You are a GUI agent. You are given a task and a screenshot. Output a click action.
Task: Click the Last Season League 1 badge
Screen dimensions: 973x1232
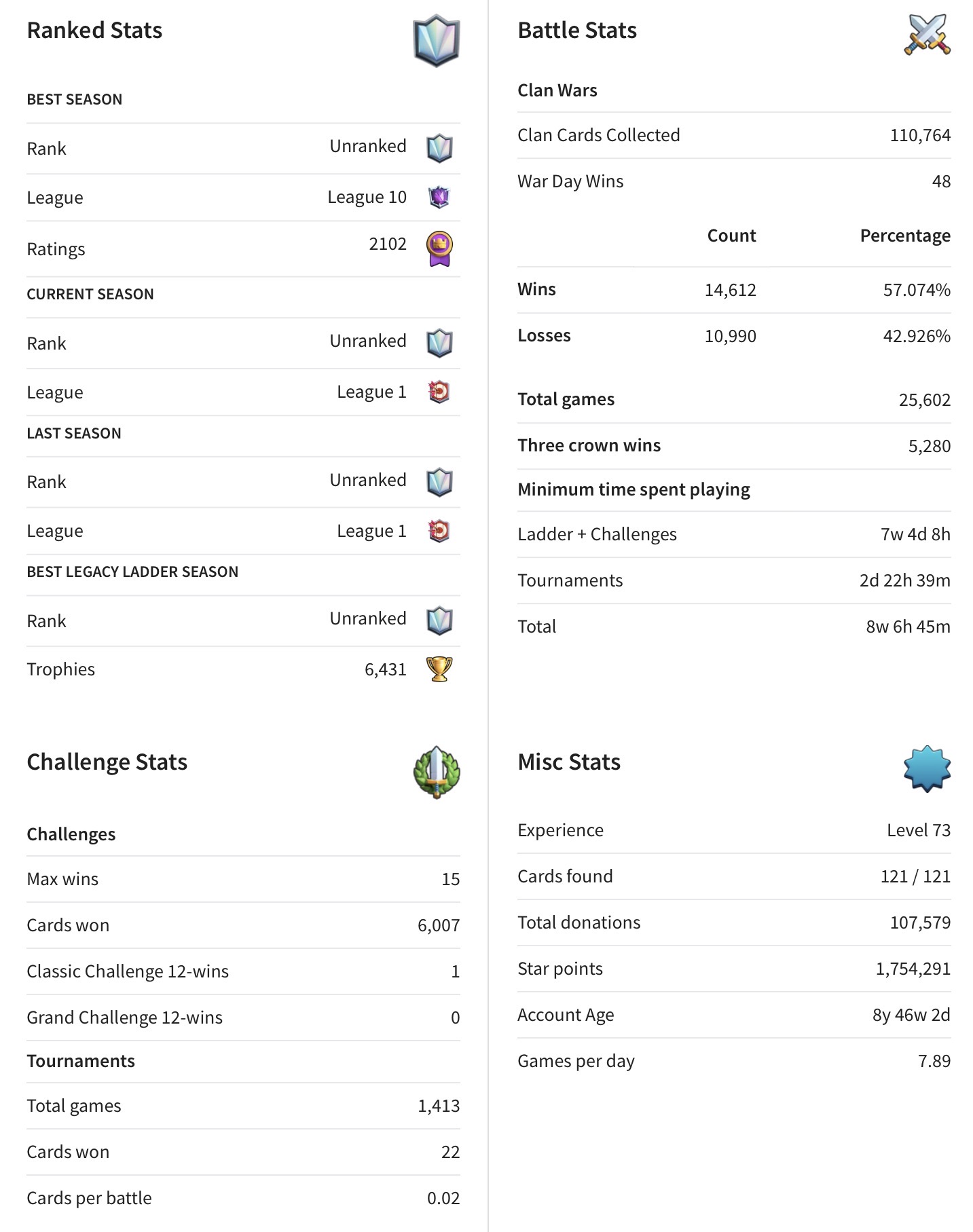439,531
